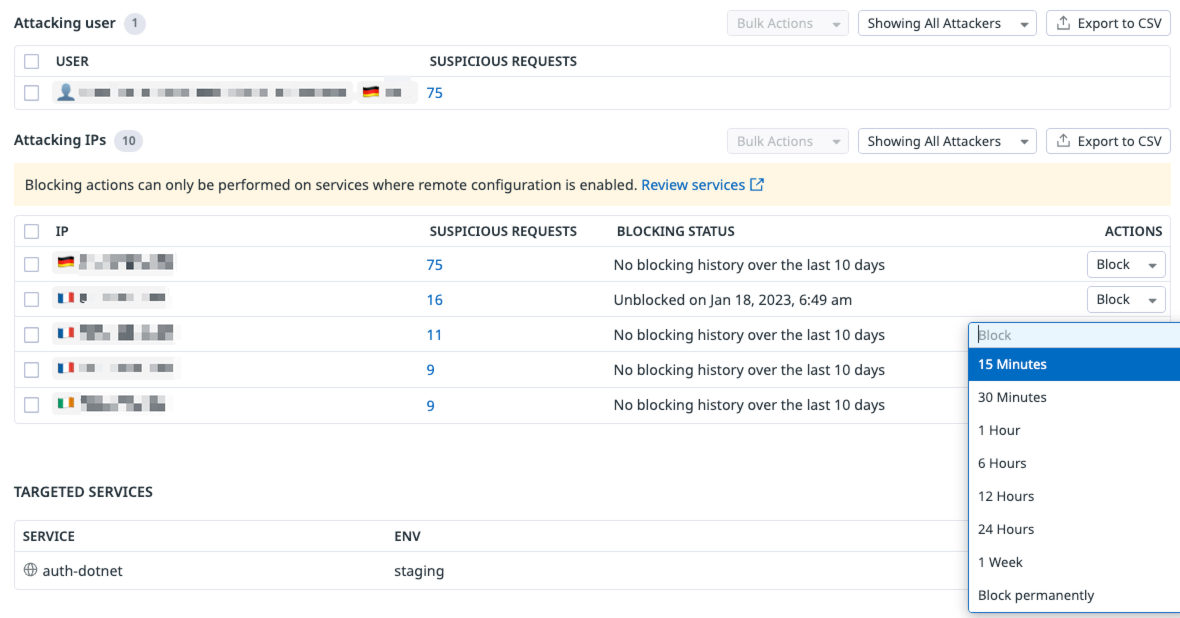Open the Review services link

692,185
